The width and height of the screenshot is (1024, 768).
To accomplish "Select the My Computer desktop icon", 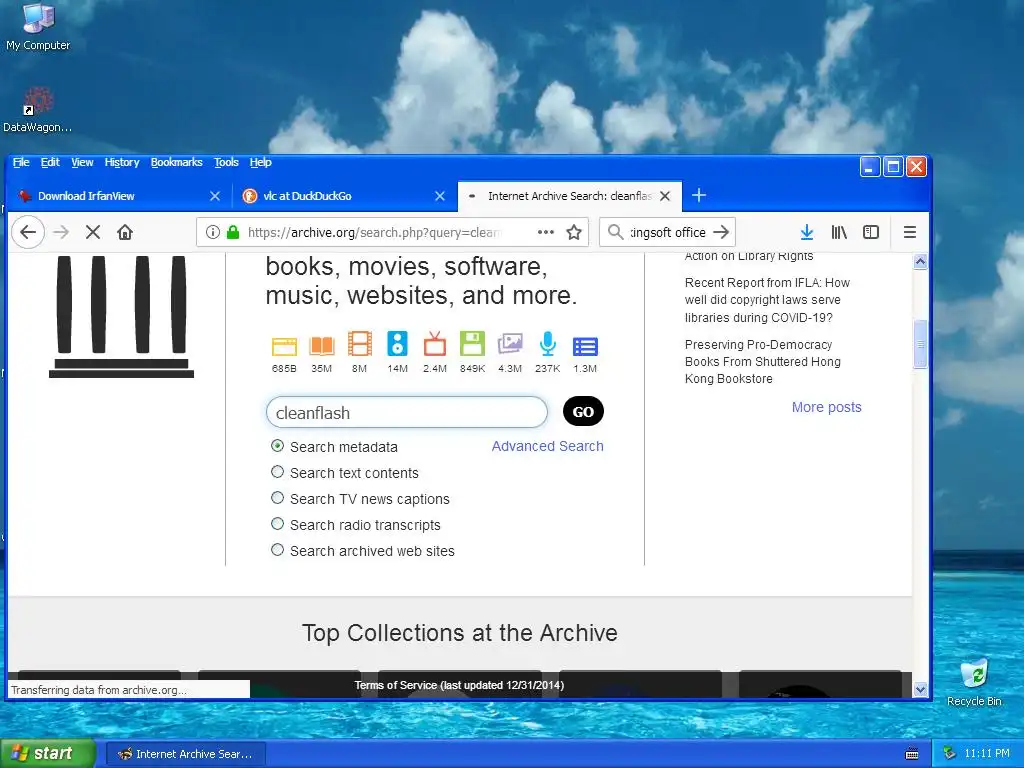I will (x=38, y=27).
